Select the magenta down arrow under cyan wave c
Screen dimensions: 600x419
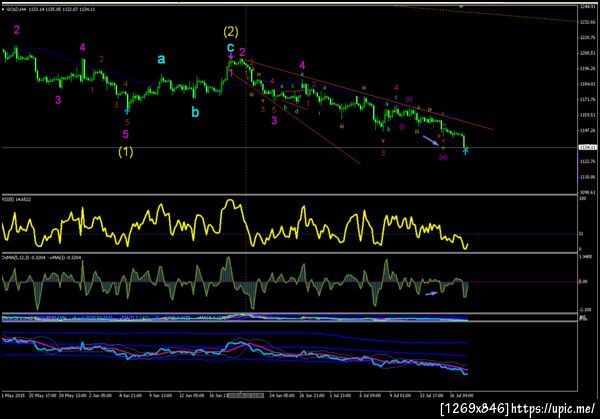pyautogui.click(x=231, y=57)
